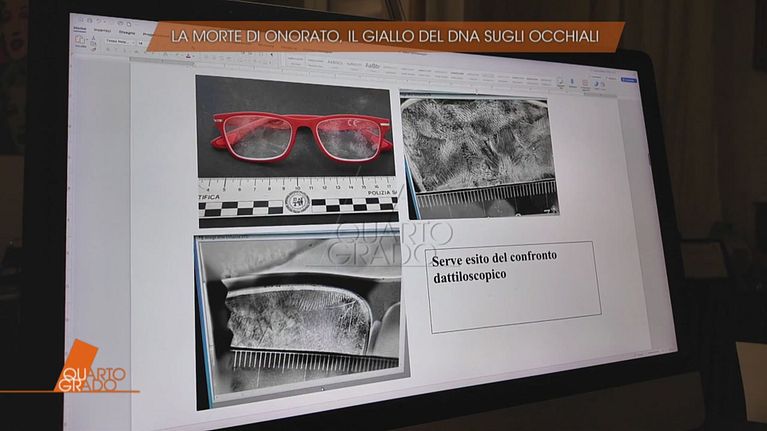Viewport: 767px width, 431px height.
Task: Open the font size dropdown
Action: 140,43
